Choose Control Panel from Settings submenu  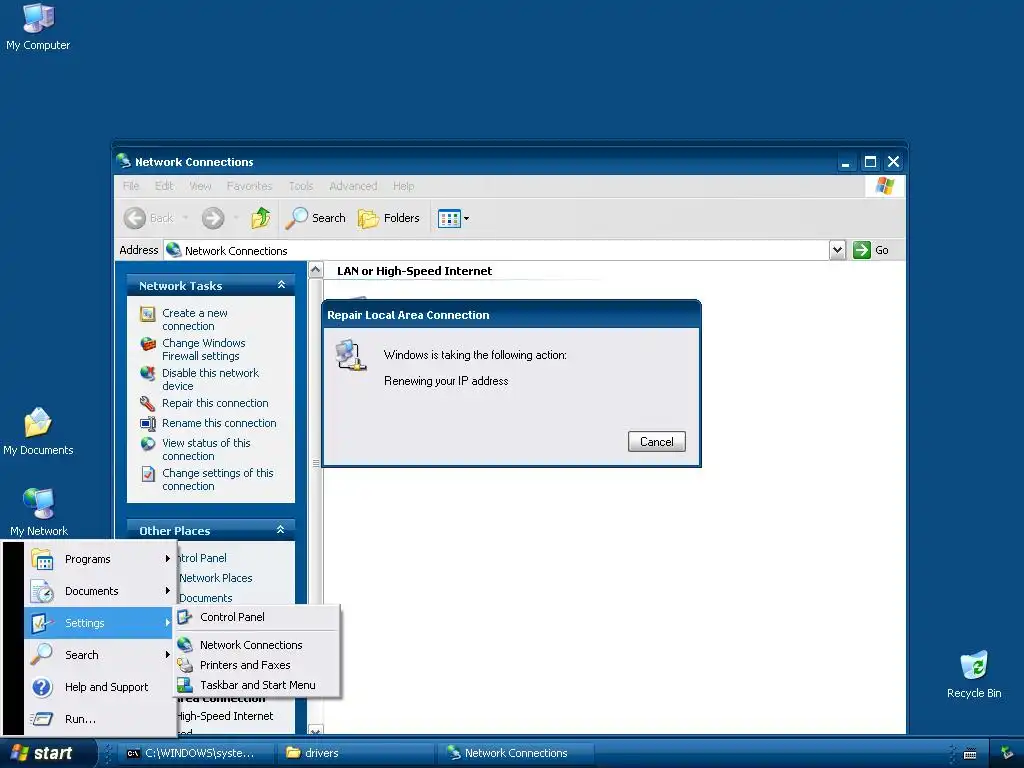257,617
